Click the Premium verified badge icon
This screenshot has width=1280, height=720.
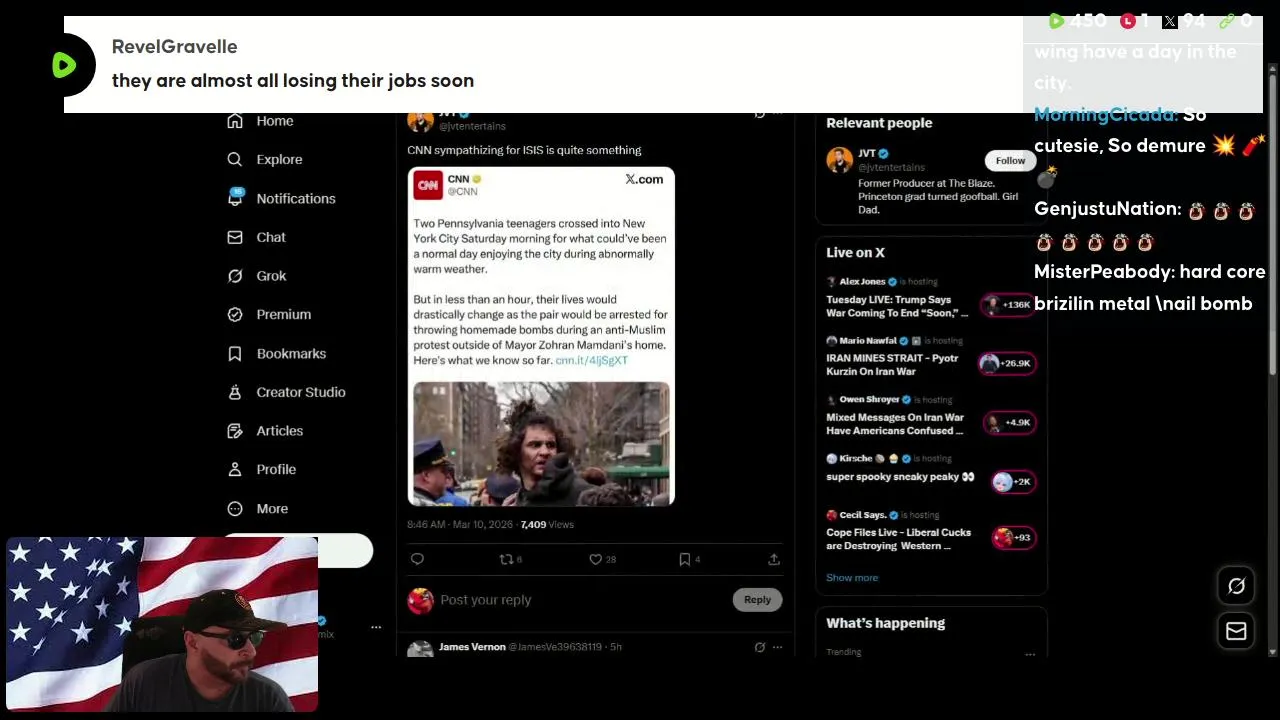[x=235, y=314]
